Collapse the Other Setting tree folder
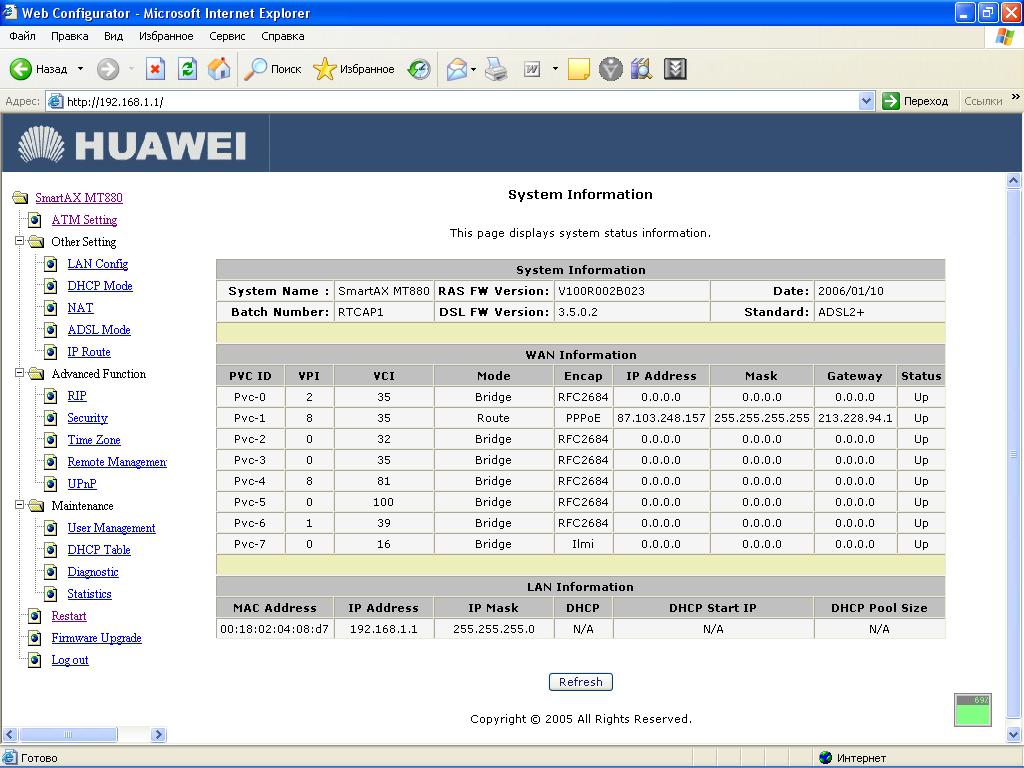1024x768 pixels. pos(20,242)
